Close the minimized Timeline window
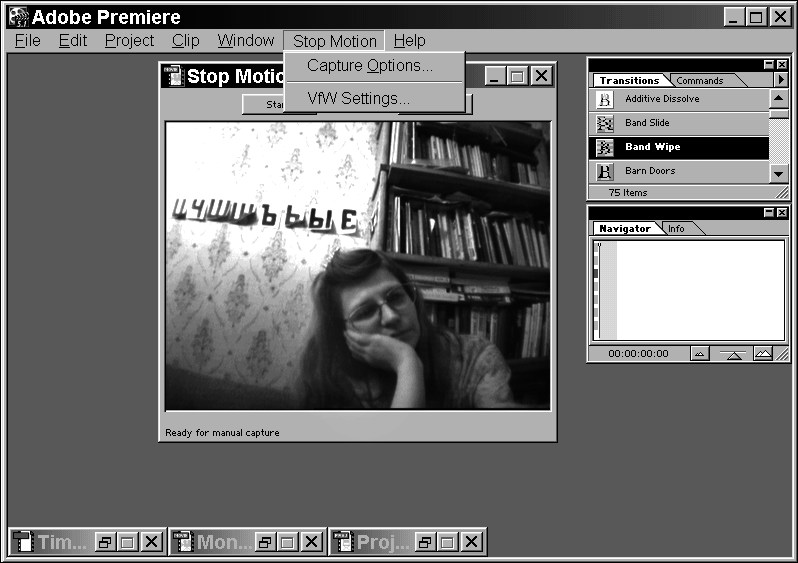This screenshot has width=798, height=563. tap(151, 542)
